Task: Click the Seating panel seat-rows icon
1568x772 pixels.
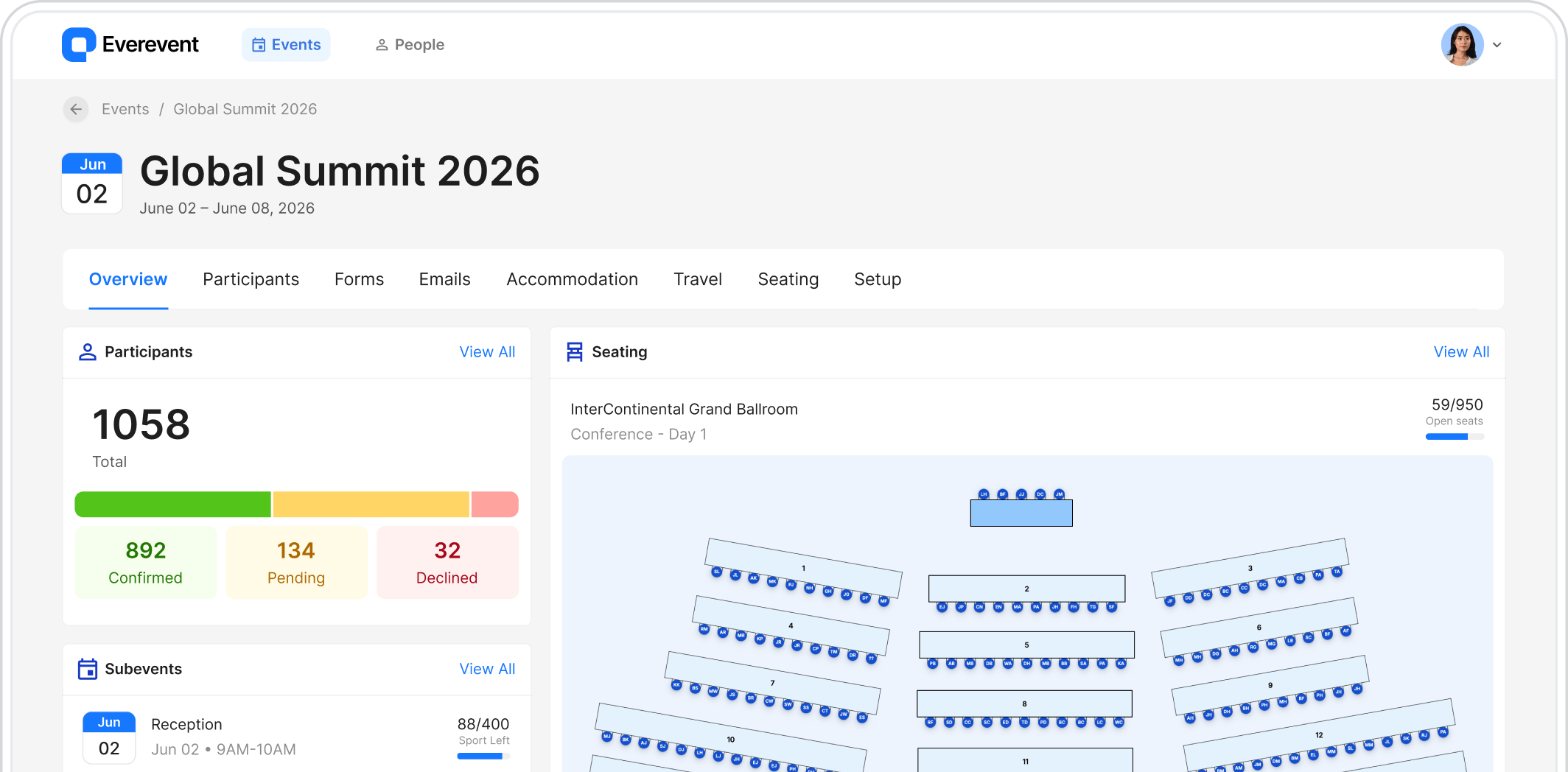Action: pos(575,352)
